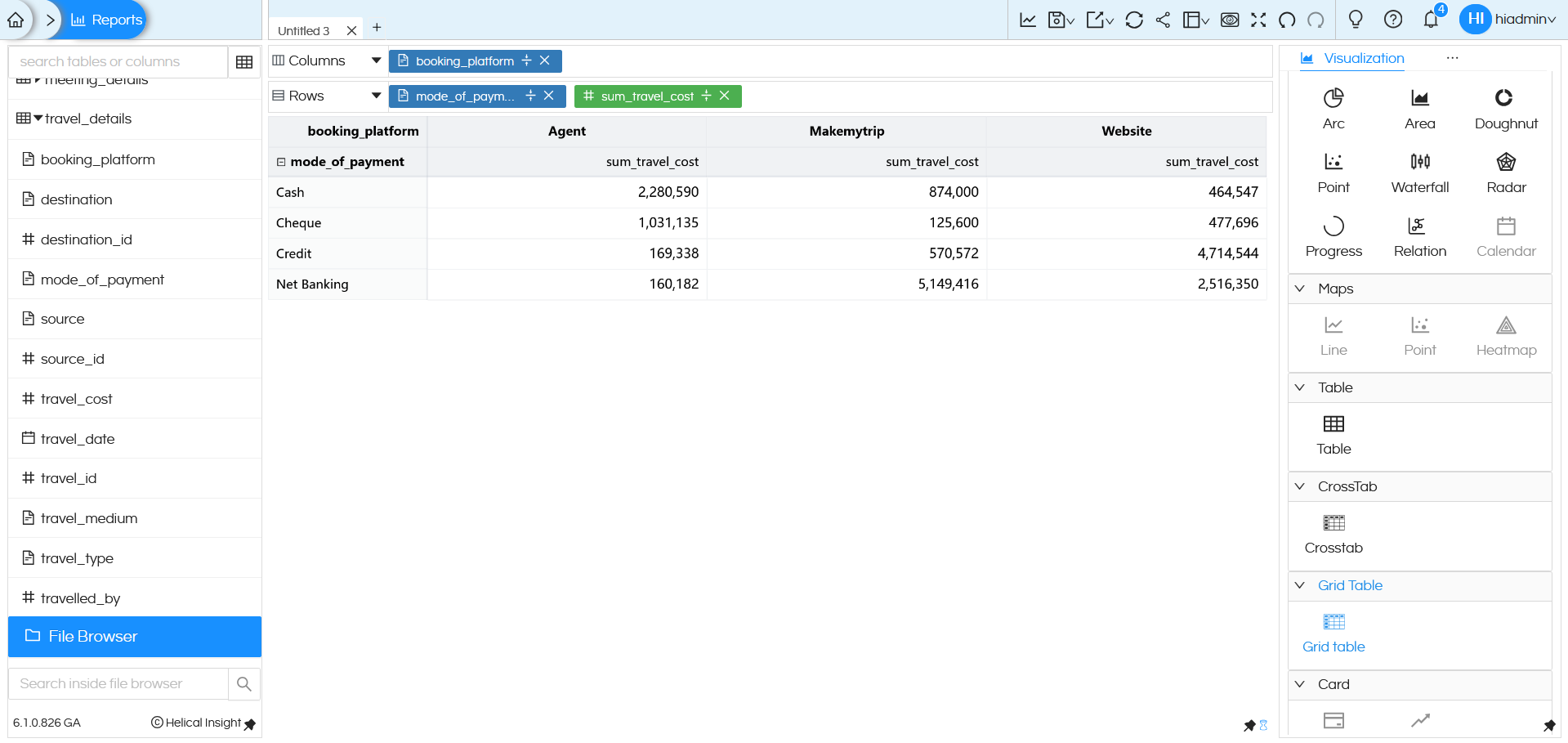Click the notifications bell showing 4 alerts

1430,19
